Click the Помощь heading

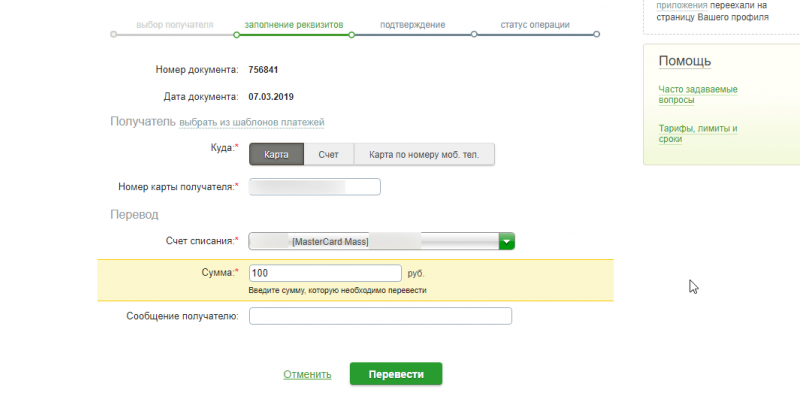pos(685,61)
